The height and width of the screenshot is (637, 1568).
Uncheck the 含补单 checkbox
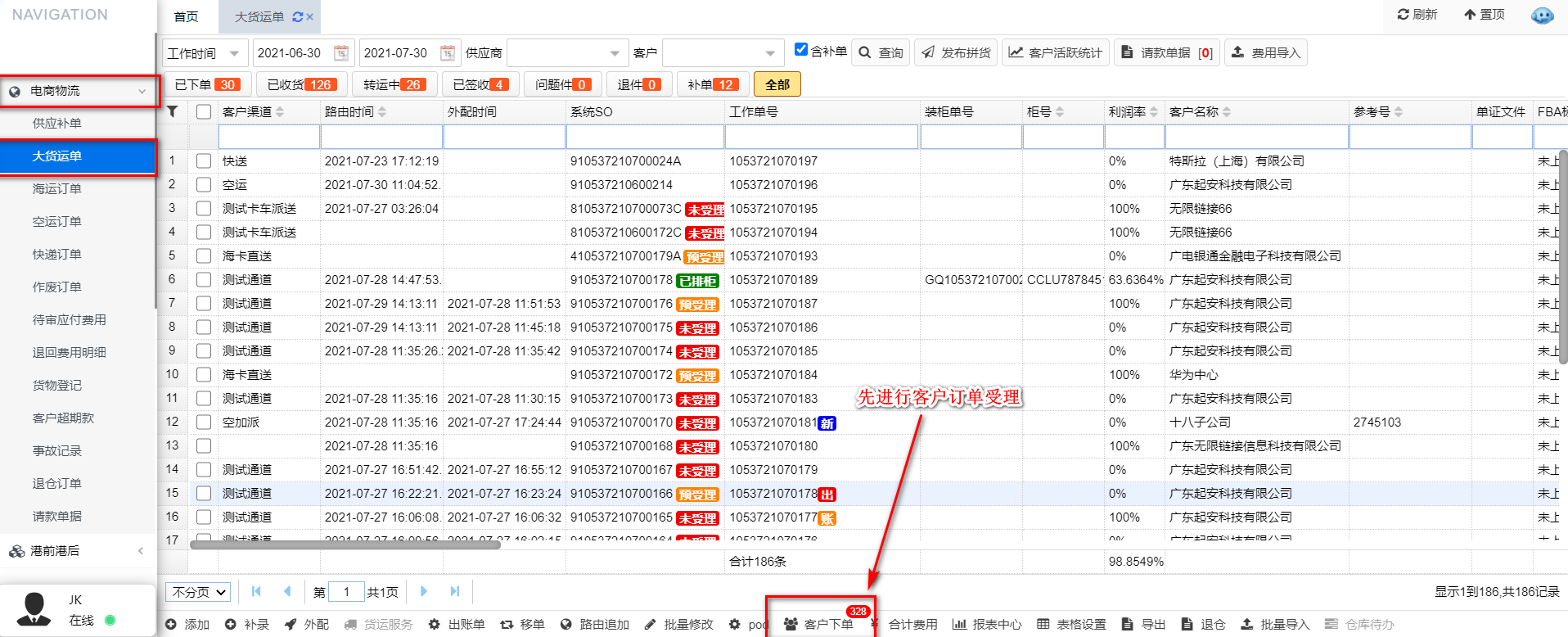(x=801, y=50)
